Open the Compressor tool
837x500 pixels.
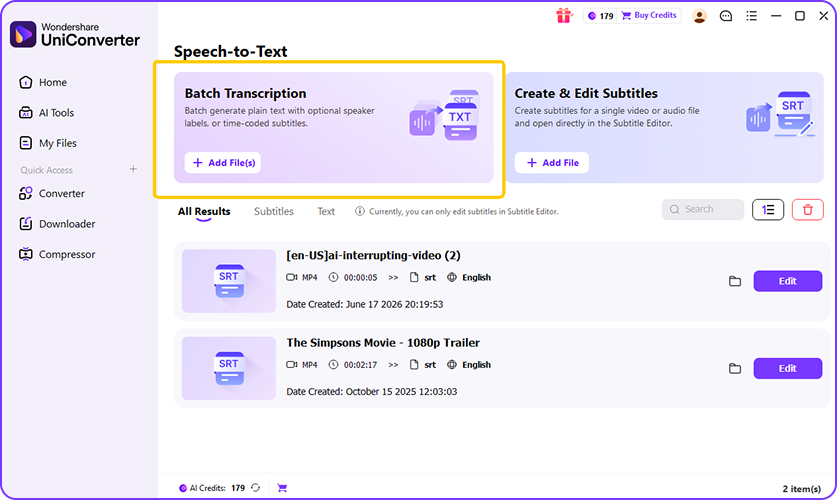click(57, 254)
